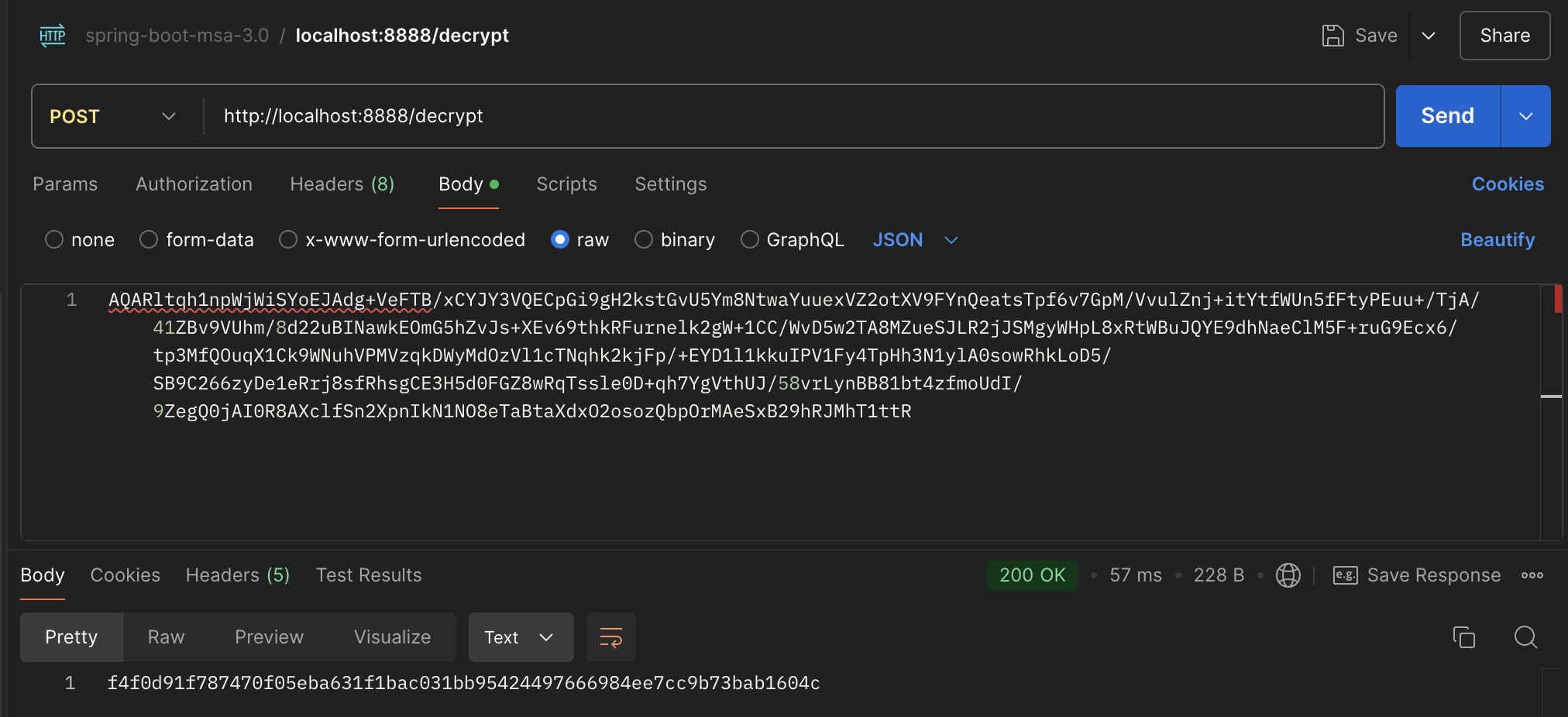Open the network globe icon in response bar
The height and width of the screenshot is (717, 1568).
(x=1288, y=575)
